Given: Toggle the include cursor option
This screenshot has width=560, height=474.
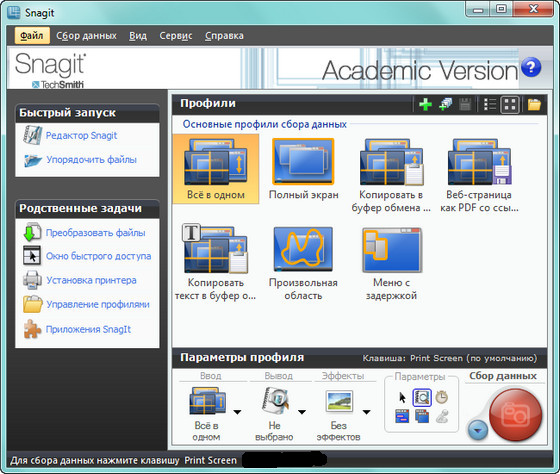Looking at the screenshot, I should click(x=402, y=398).
